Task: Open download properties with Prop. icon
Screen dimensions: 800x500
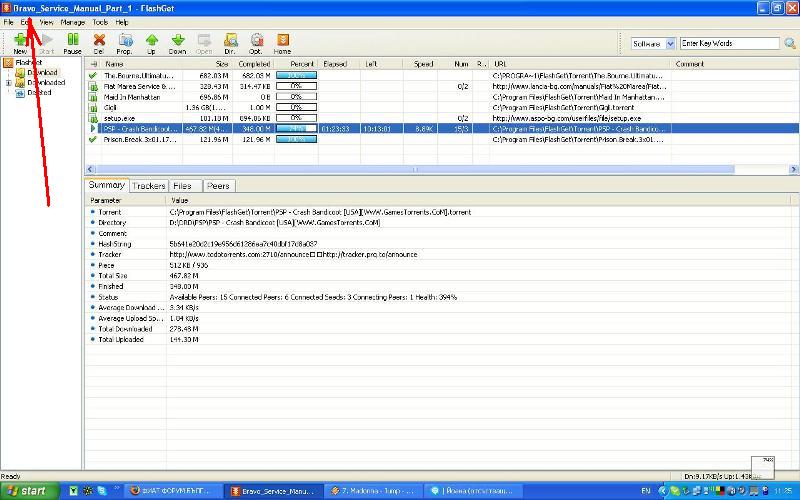Action: 124,42
